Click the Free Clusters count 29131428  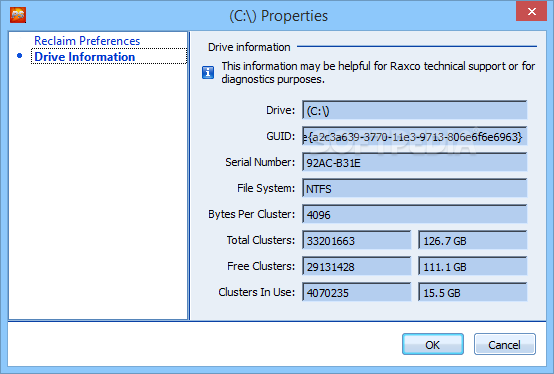(356, 266)
